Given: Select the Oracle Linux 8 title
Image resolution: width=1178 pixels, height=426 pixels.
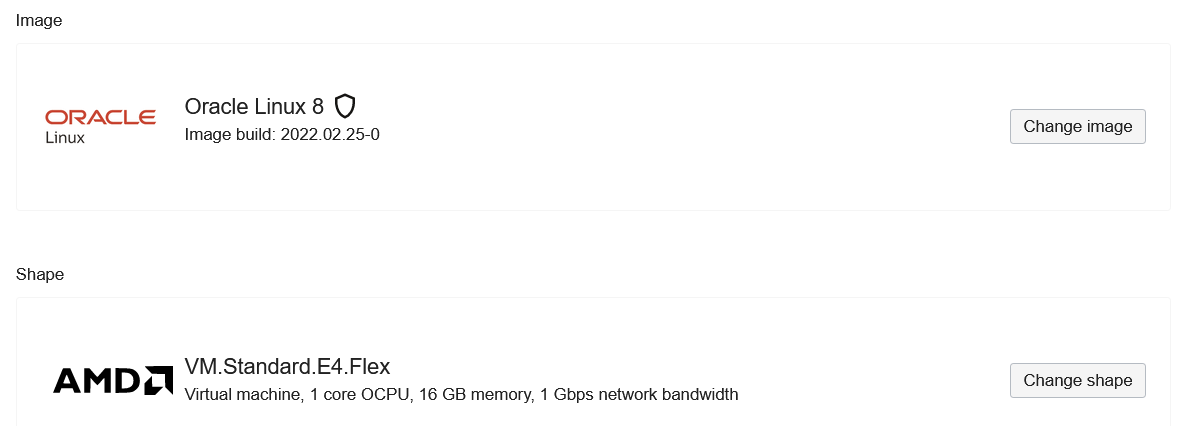Looking at the screenshot, I should (254, 107).
